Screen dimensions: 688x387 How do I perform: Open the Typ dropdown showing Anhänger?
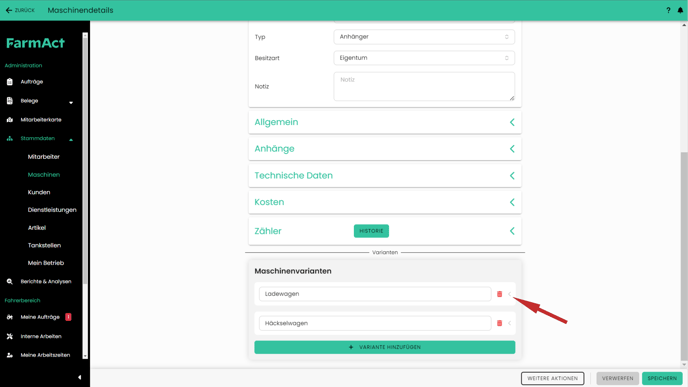[x=424, y=37]
